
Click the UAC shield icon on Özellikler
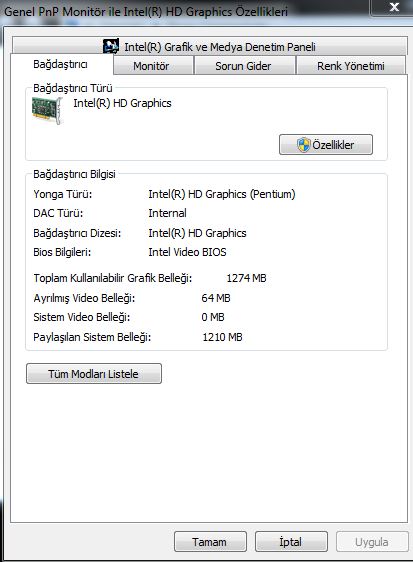pyautogui.click(x=303, y=145)
